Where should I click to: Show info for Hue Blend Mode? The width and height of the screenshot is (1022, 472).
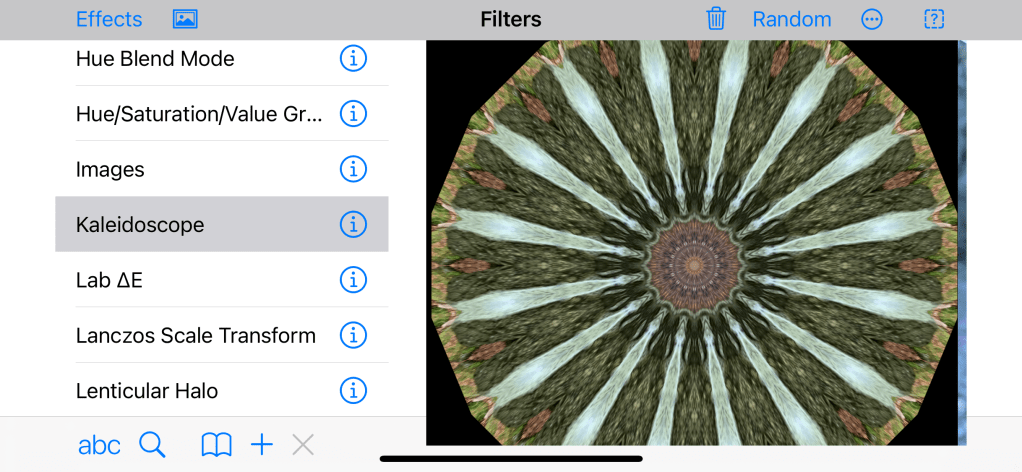353,59
